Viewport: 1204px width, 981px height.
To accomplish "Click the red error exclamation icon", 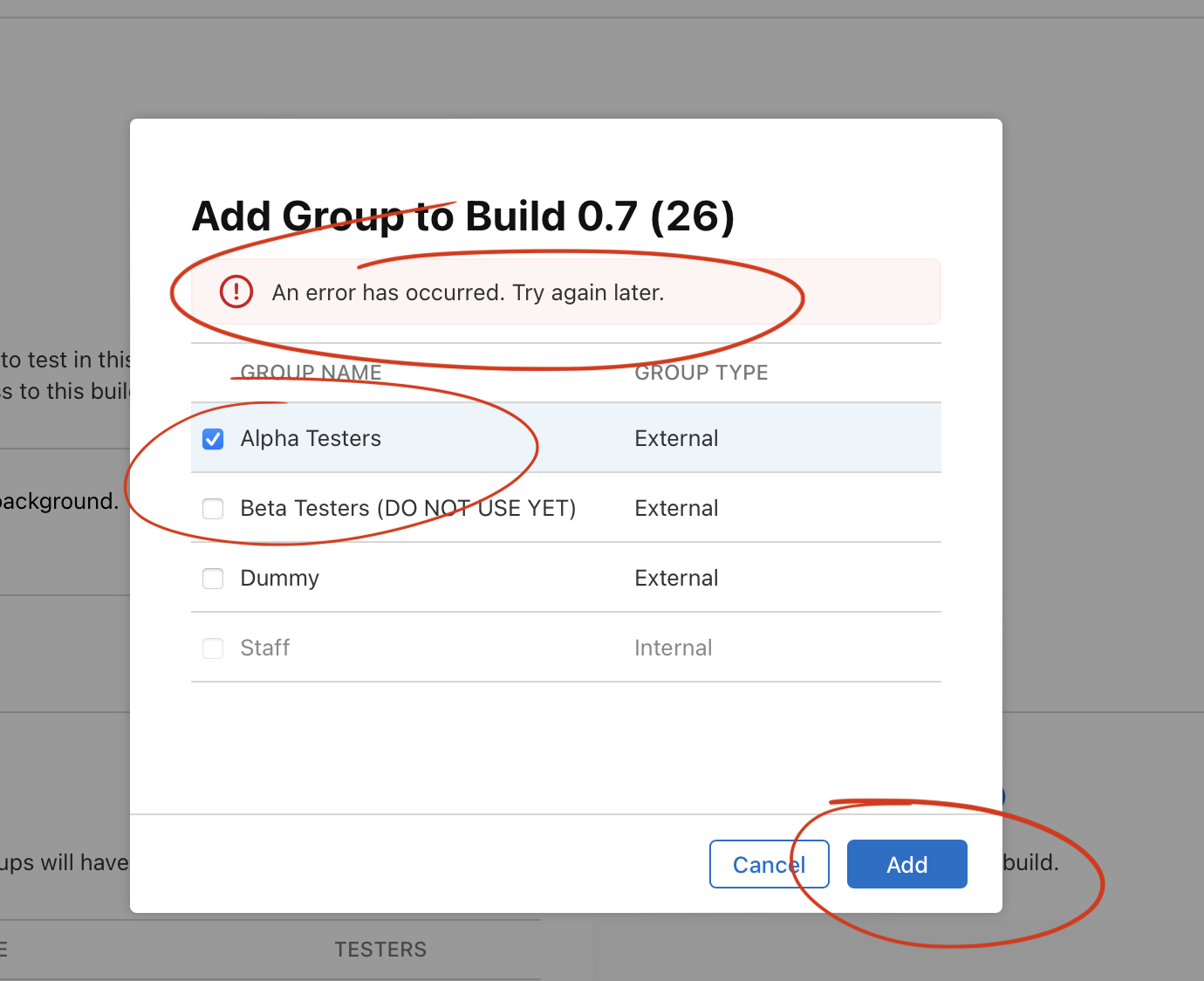I will pos(236,292).
